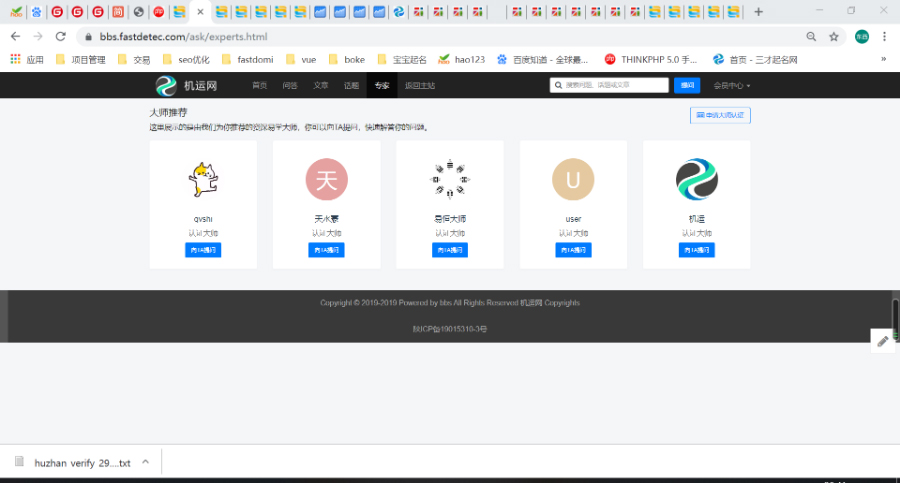Open the huzhan verify txt download
This screenshot has width=900, height=483.
point(82,462)
